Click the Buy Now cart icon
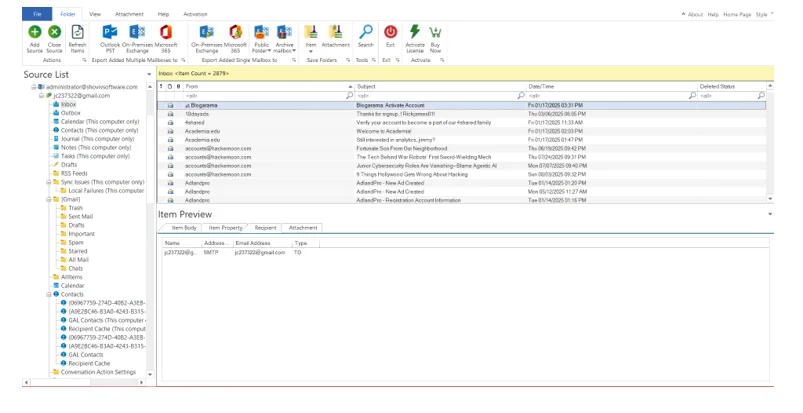 click(435, 32)
